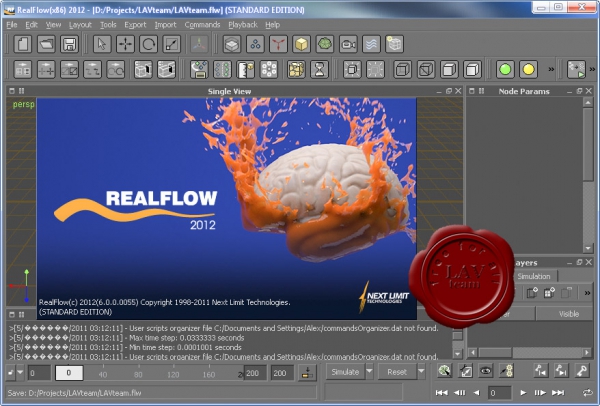Screen dimensions: 600x406
Task: Open the dropdown arrow left of the timeline
Action: 20,372
